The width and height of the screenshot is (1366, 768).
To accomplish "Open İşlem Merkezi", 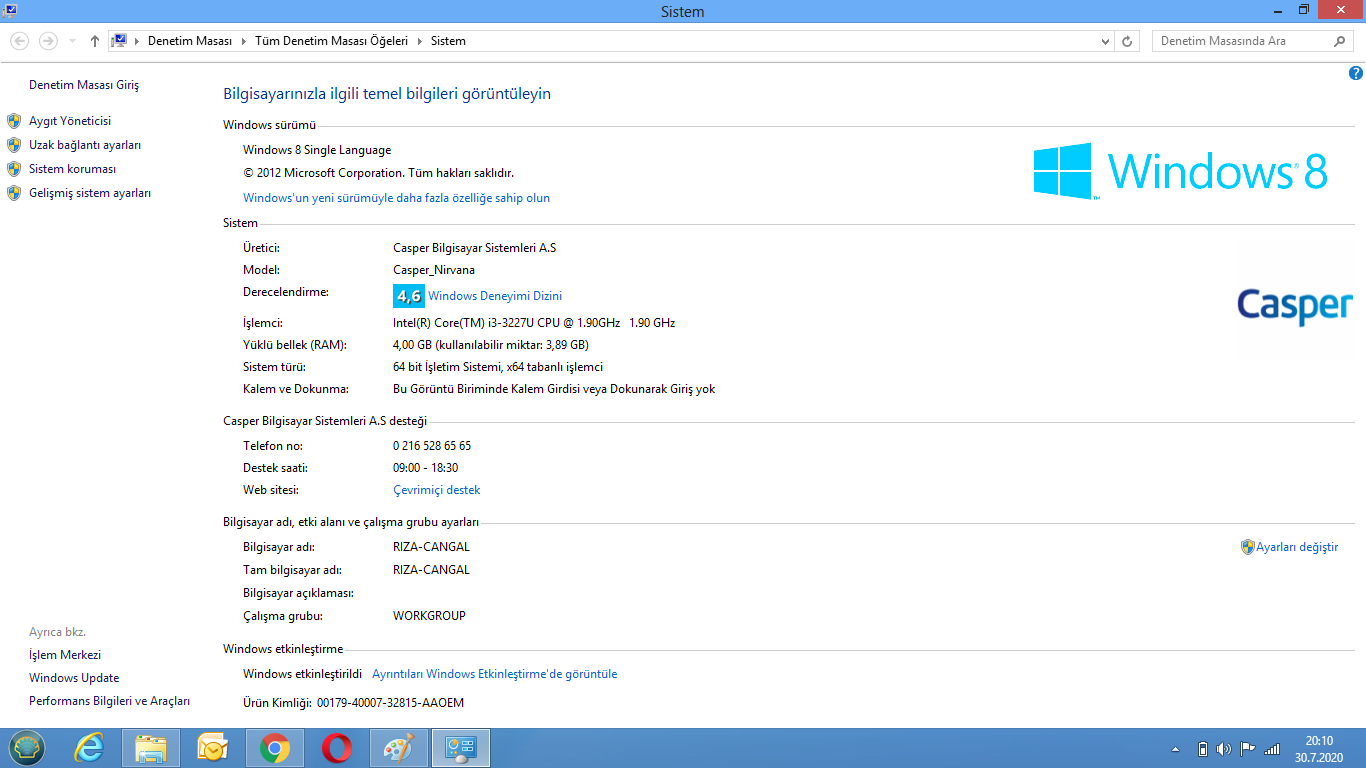I will pos(65,655).
